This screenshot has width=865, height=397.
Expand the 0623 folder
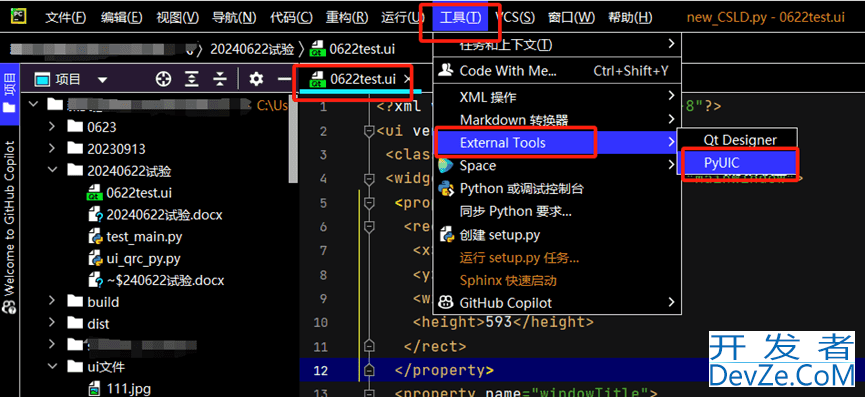click(x=52, y=127)
